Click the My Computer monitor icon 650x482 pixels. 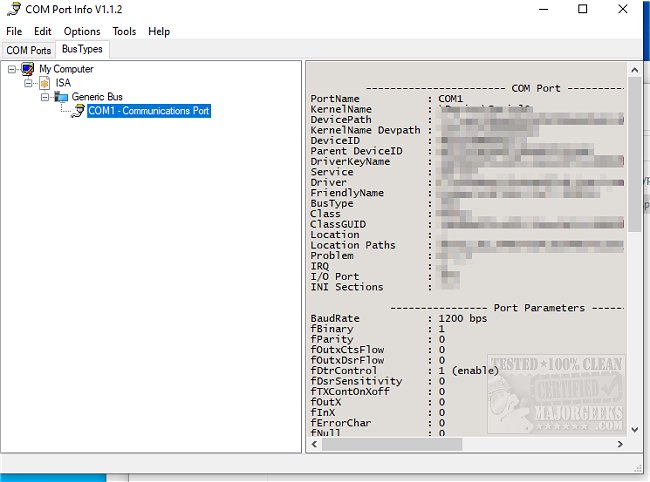point(28,69)
